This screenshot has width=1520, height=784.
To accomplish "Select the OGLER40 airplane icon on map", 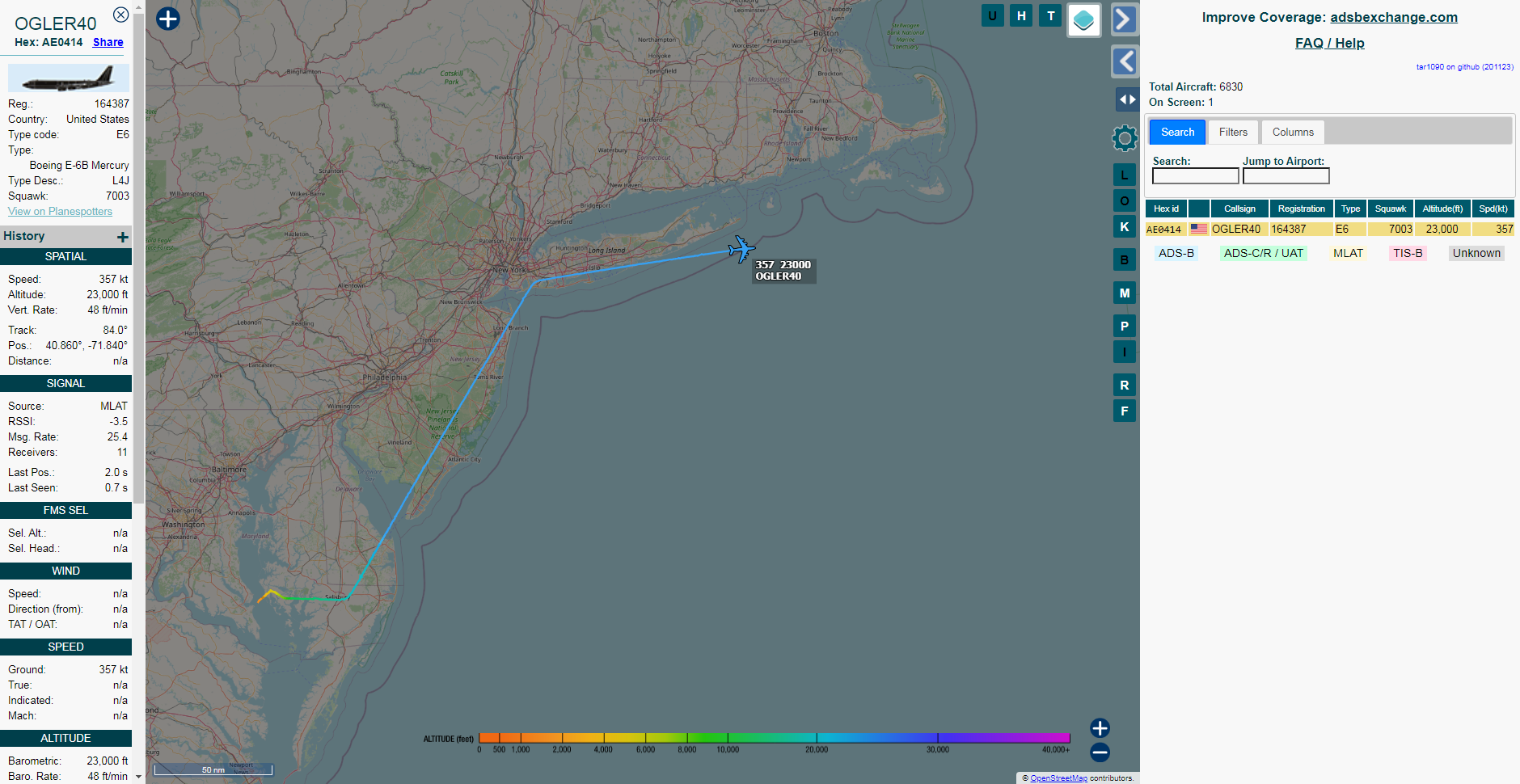I will (741, 249).
